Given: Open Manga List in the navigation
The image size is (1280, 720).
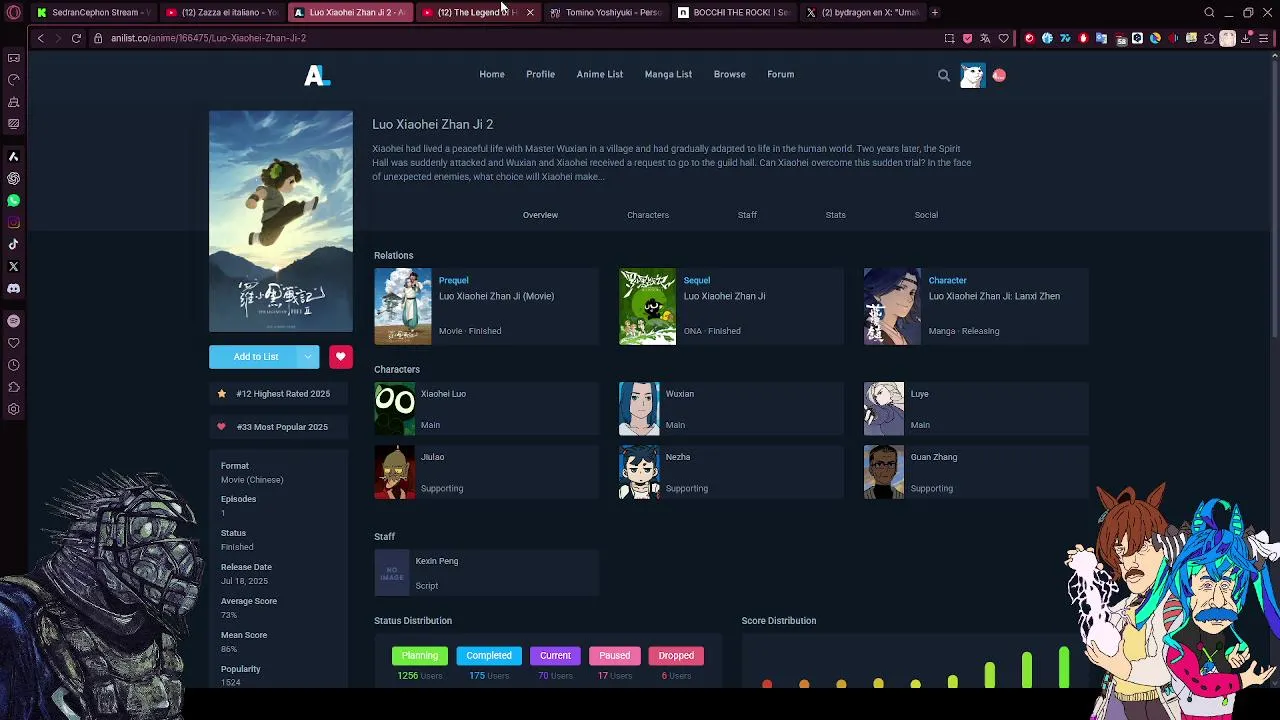Looking at the screenshot, I should pos(668,74).
